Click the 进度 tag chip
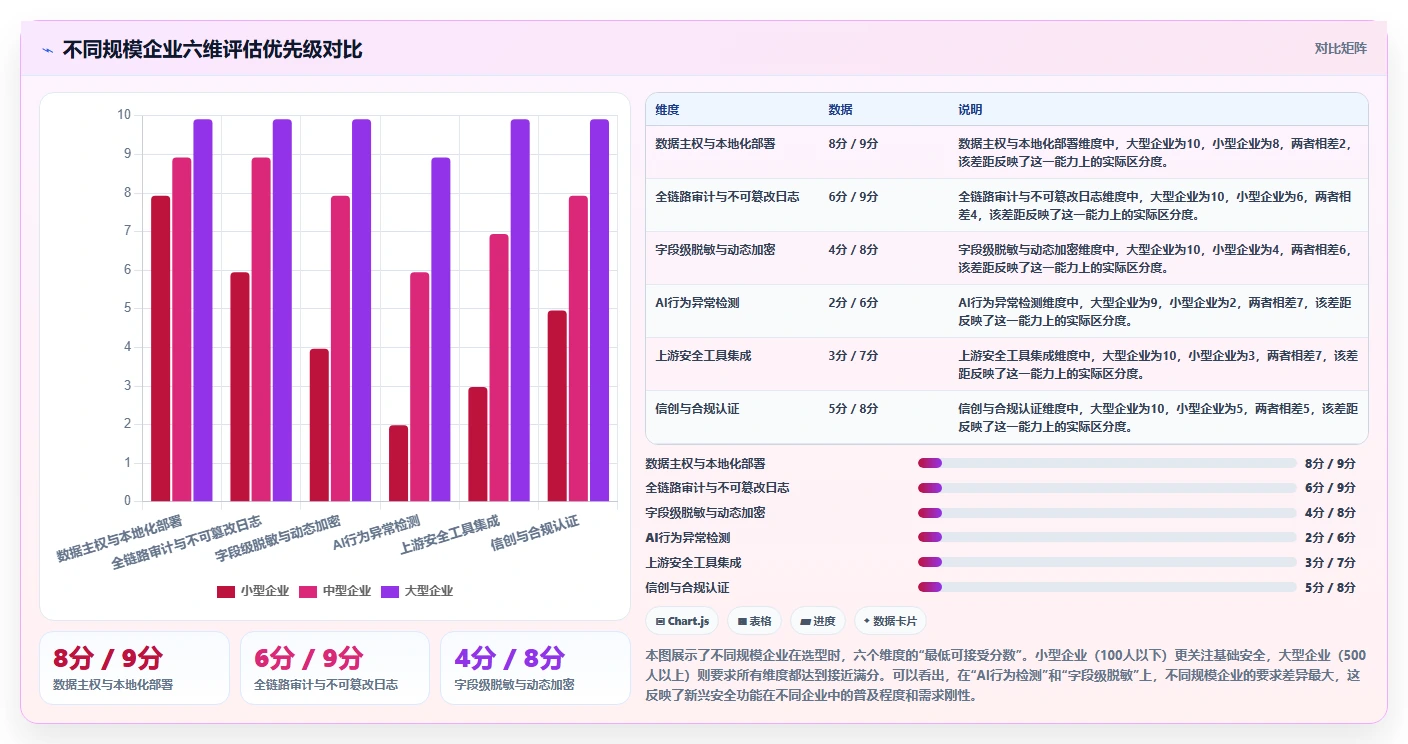 817,621
